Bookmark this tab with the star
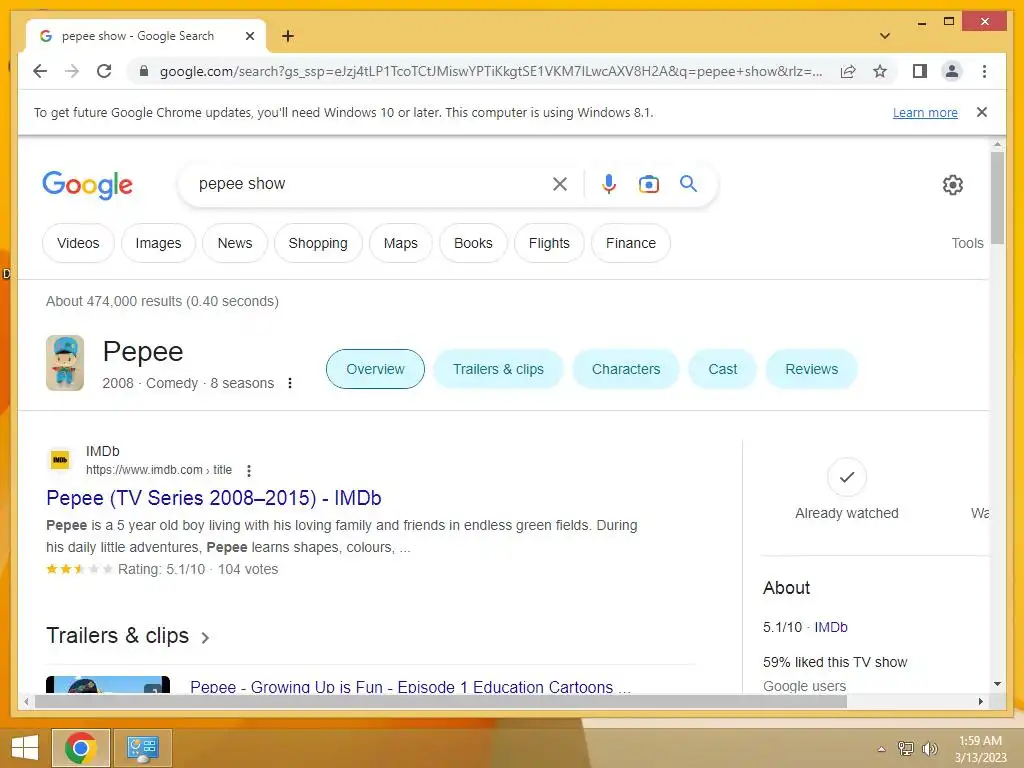This screenshot has width=1024, height=768. point(880,71)
